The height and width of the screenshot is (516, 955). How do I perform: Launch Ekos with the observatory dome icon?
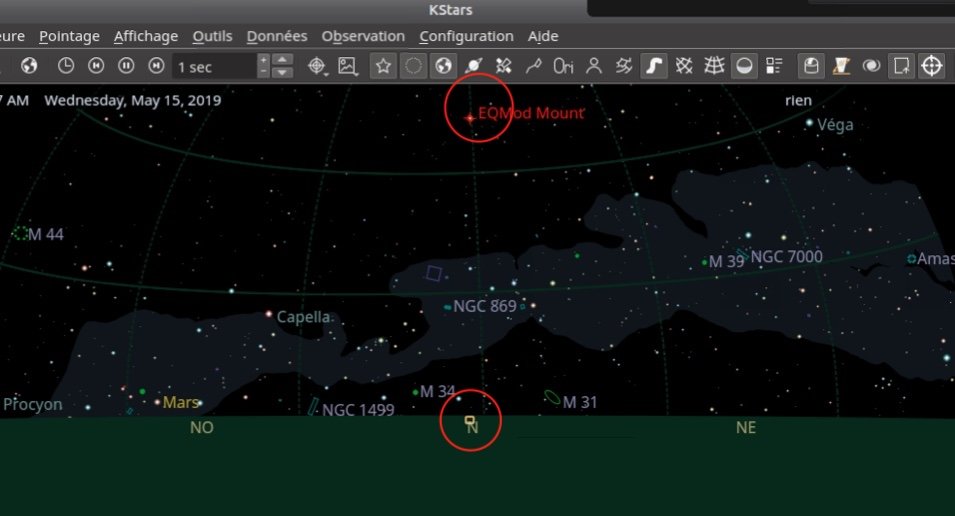point(811,66)
